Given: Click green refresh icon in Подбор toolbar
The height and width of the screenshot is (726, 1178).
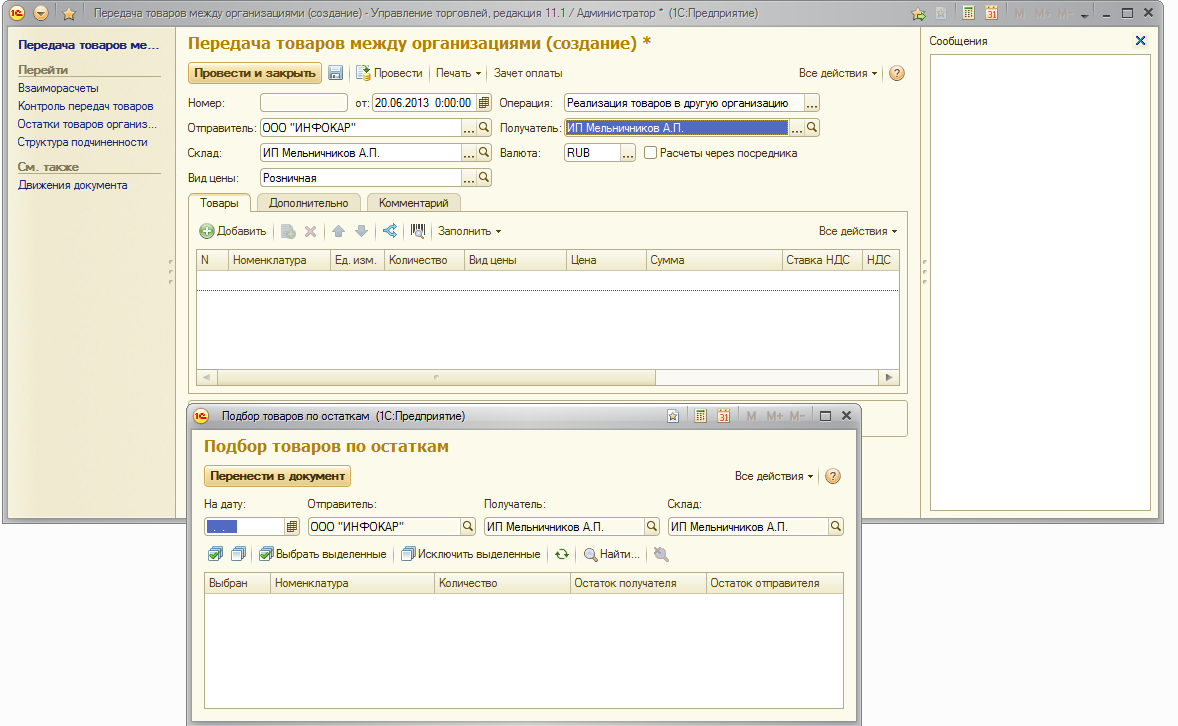Looking at the screenshot, I should pyautogui.click(x=562, y=554).
